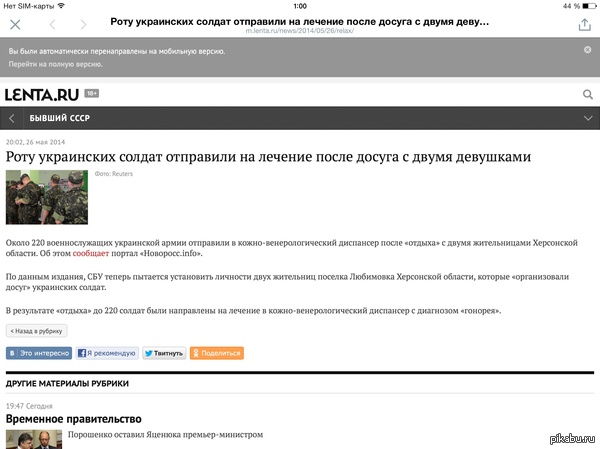Viewport: 600px width, 449px height.
Task: Open the Временное правительство article headline
Action: (x=73, y=419)
